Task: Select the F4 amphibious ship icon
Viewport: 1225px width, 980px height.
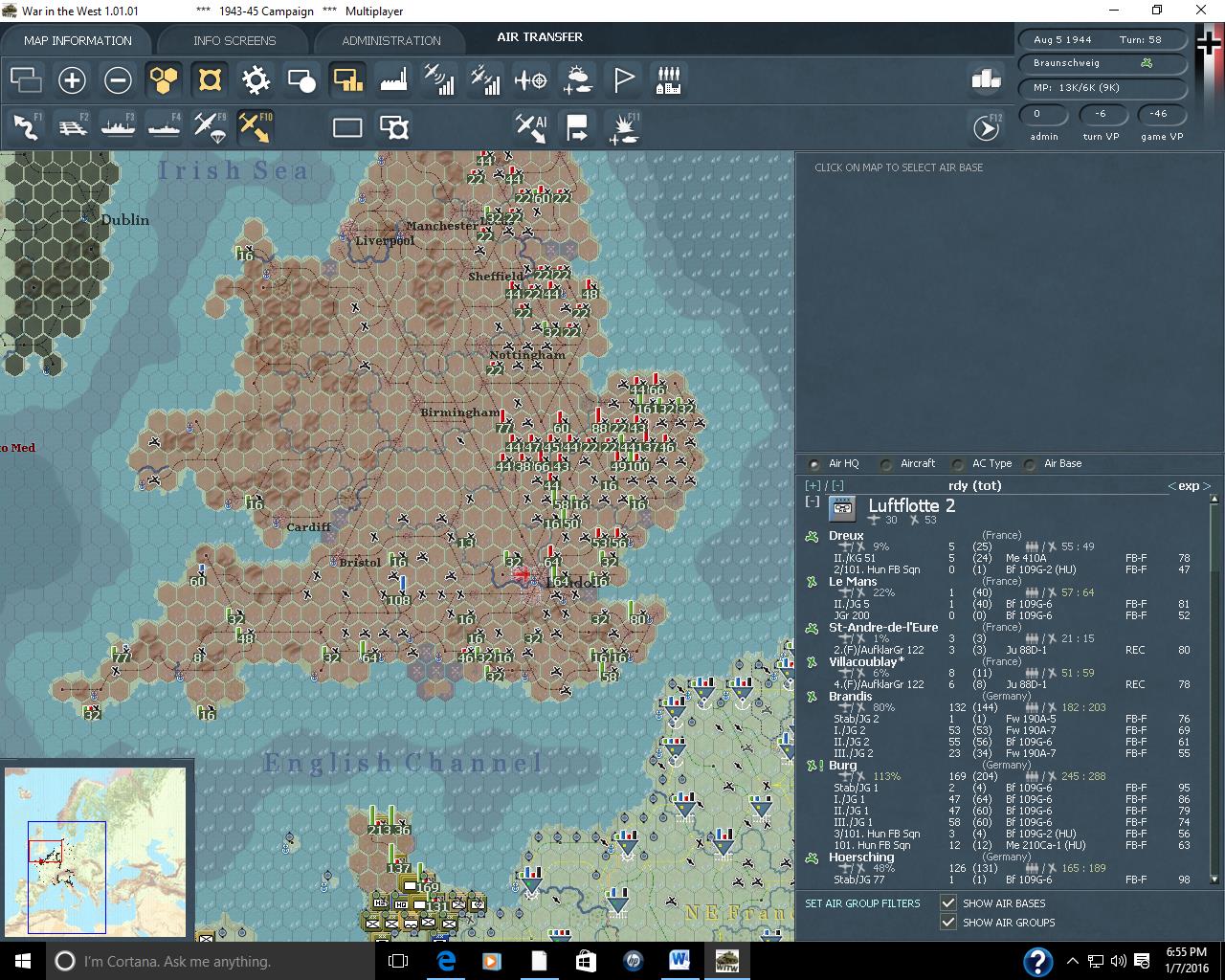Action: 164,126
